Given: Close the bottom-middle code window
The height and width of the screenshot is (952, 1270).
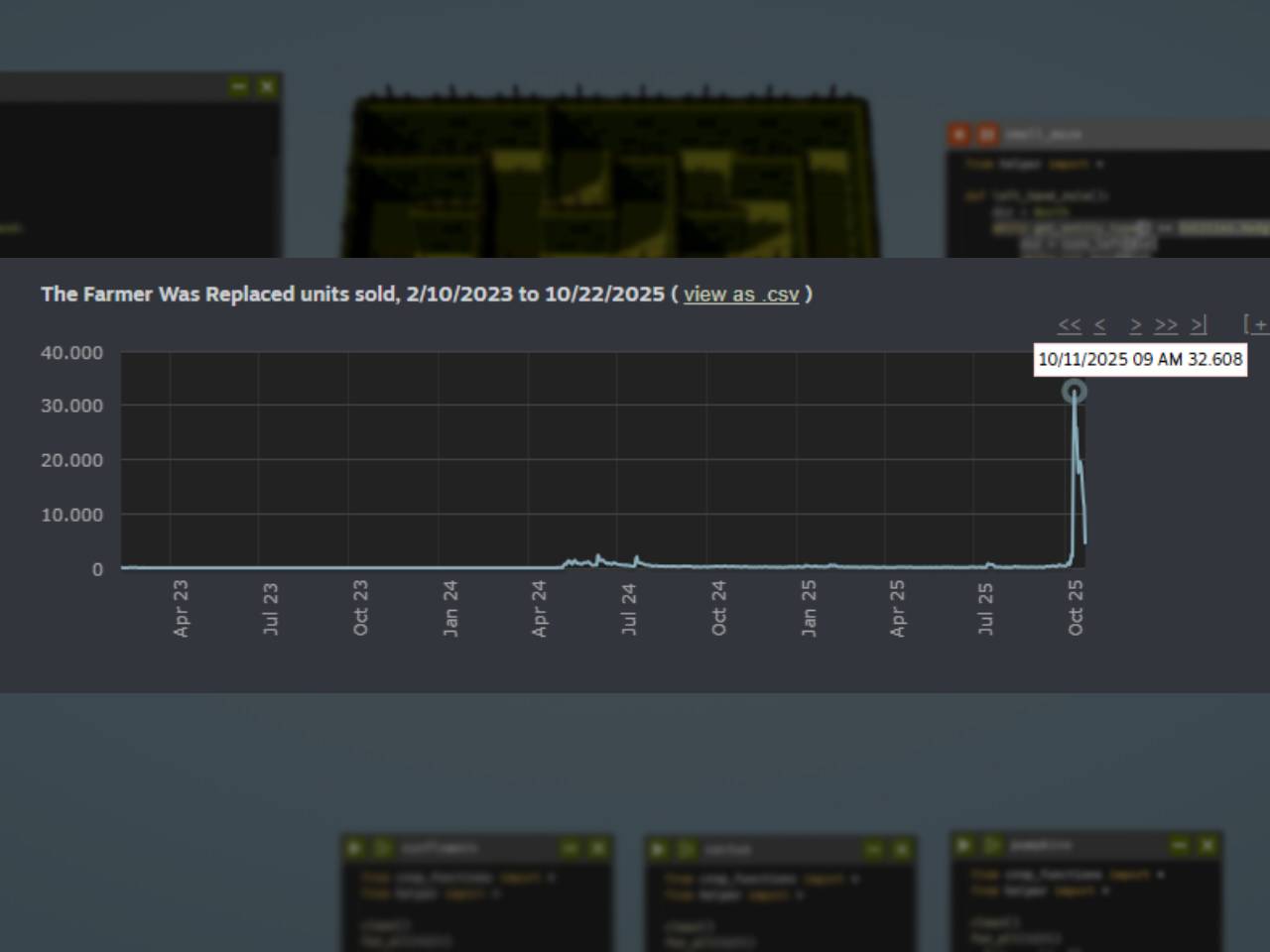Looking at the screenshot, I should [x=901, y=850].
